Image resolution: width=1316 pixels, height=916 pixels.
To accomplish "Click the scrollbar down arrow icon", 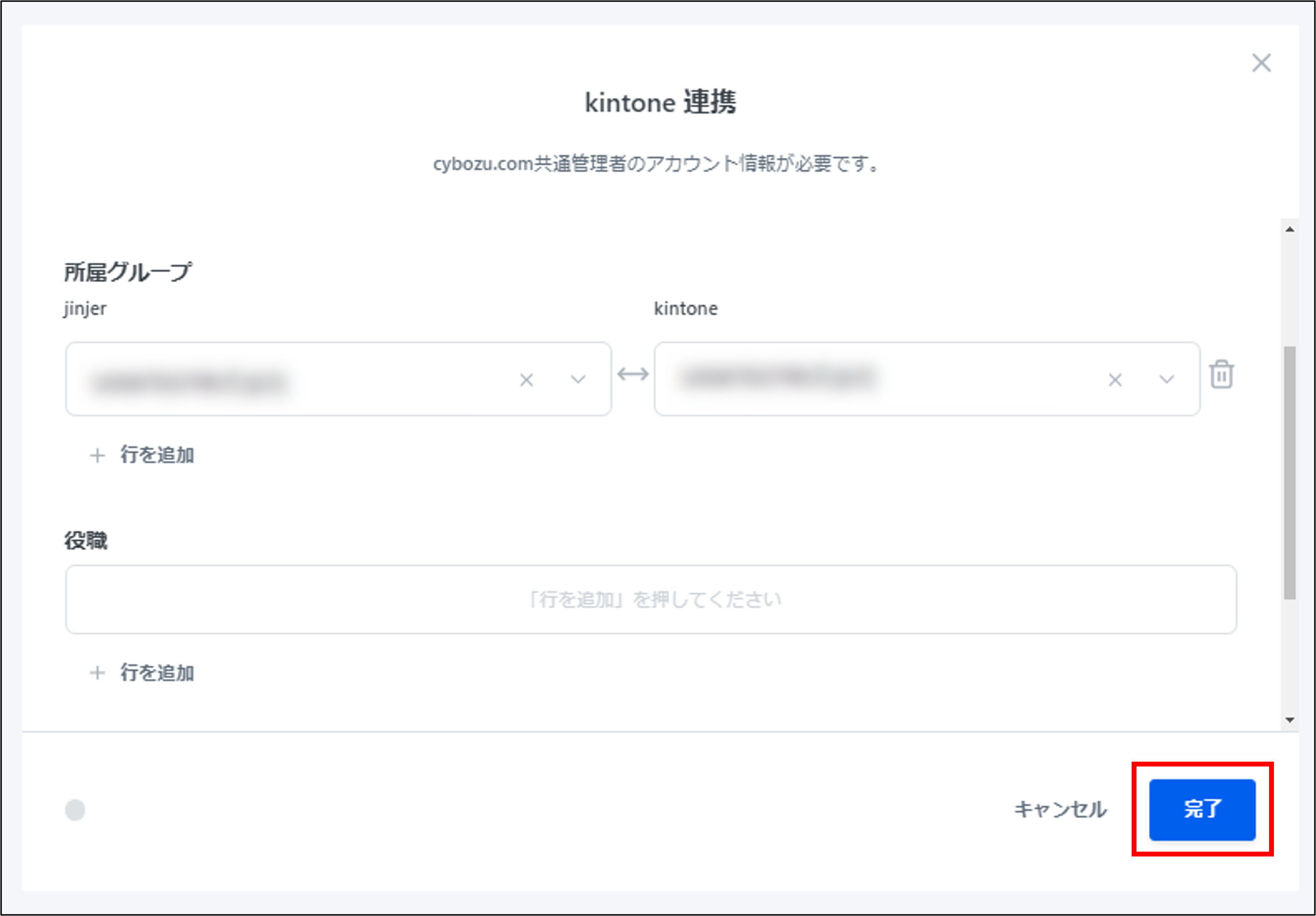I will pos(1290,721).
